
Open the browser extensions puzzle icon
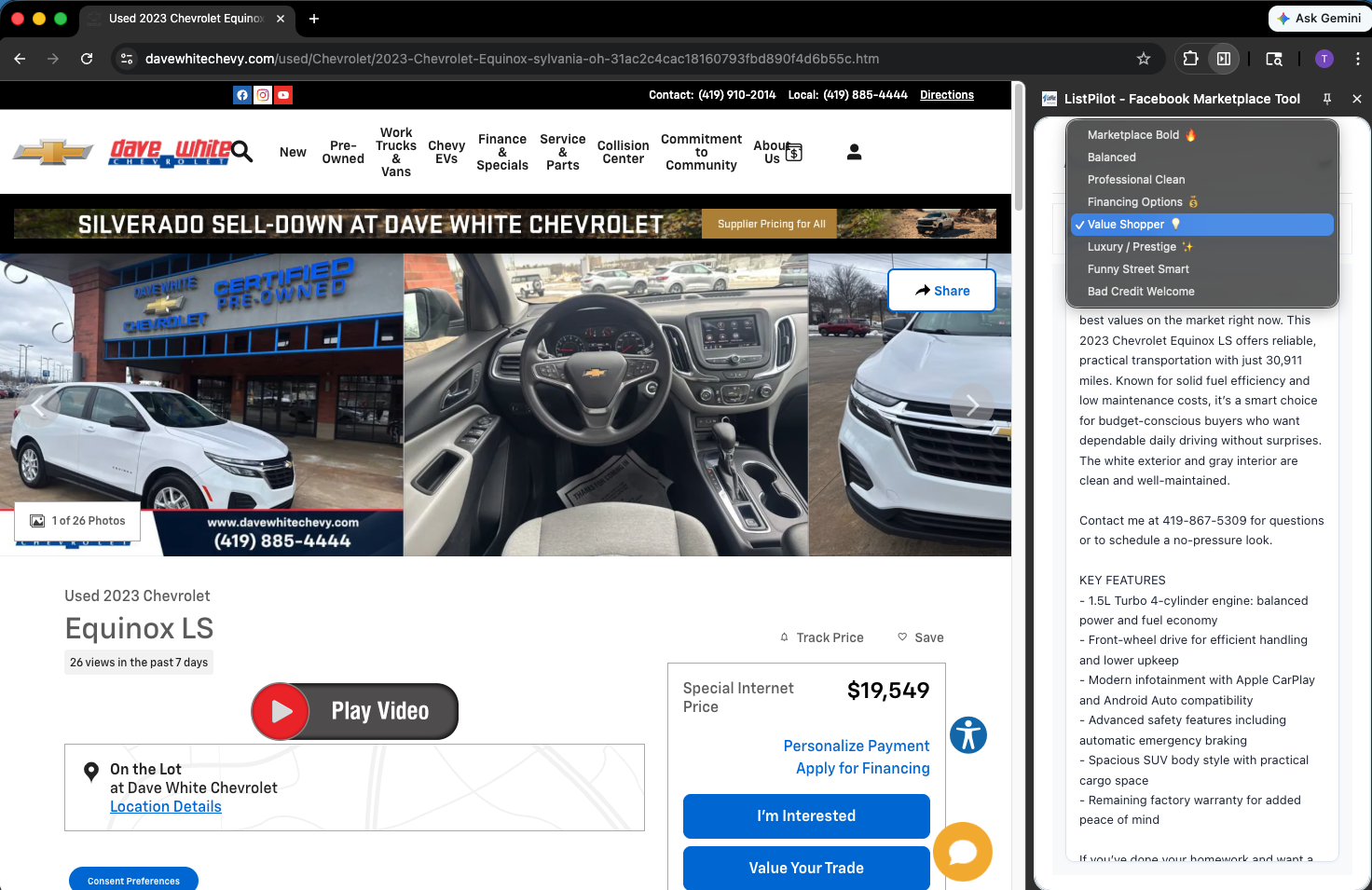[x=1190, y=59]
